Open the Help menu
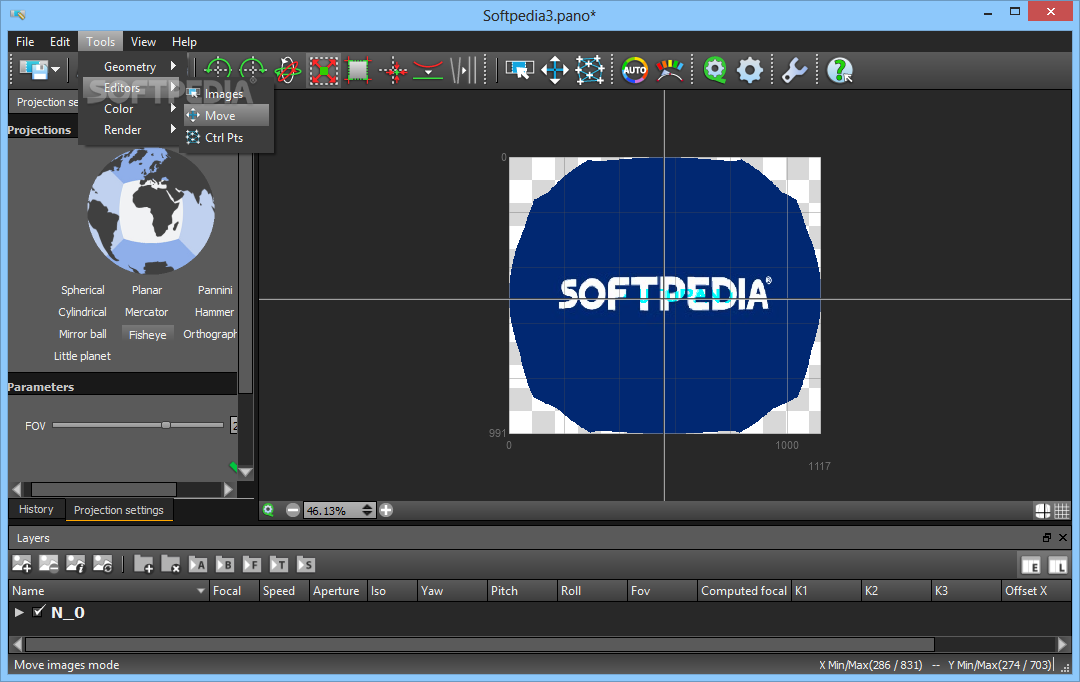The height and width of the screenshot is (682, 1080). (x=184, y=42)
